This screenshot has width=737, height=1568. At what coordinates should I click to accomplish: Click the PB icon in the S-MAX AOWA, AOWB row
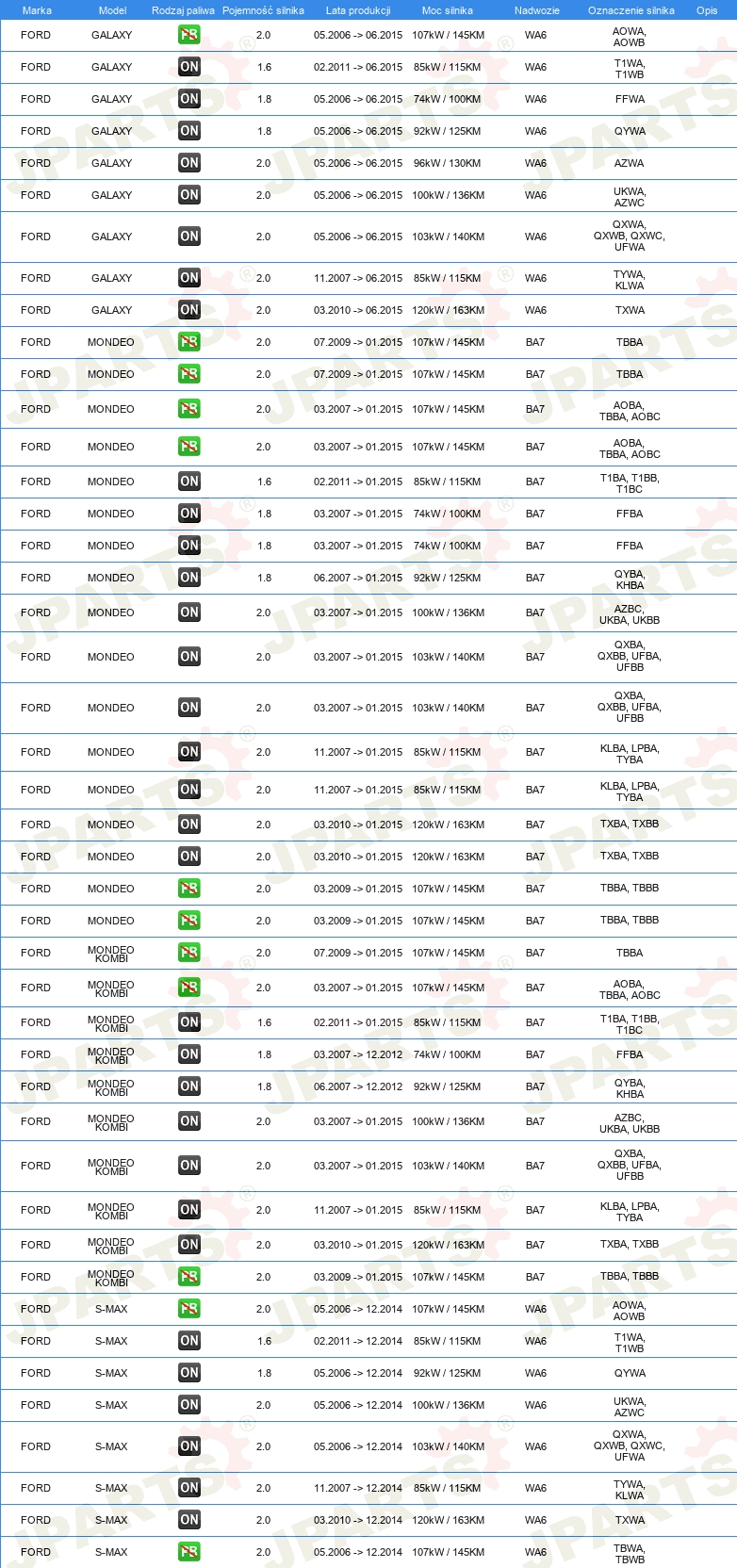tap(189, 1309)
